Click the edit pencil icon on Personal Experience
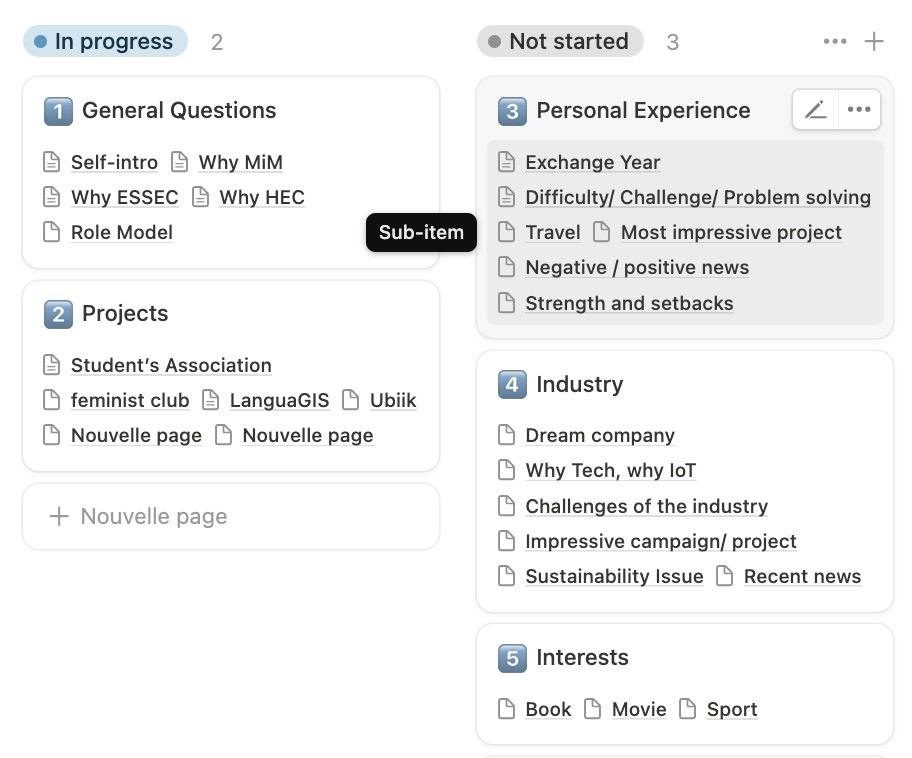Image resolution: width=912 pixels, height=758 pixels. tap(816, 110)
